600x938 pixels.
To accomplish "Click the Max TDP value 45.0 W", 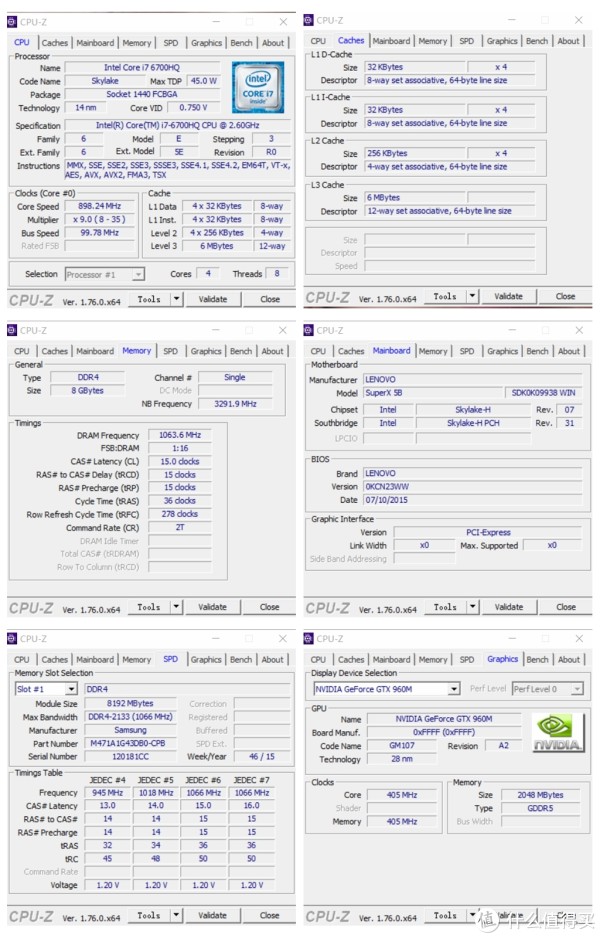I will tap(203, 81).
